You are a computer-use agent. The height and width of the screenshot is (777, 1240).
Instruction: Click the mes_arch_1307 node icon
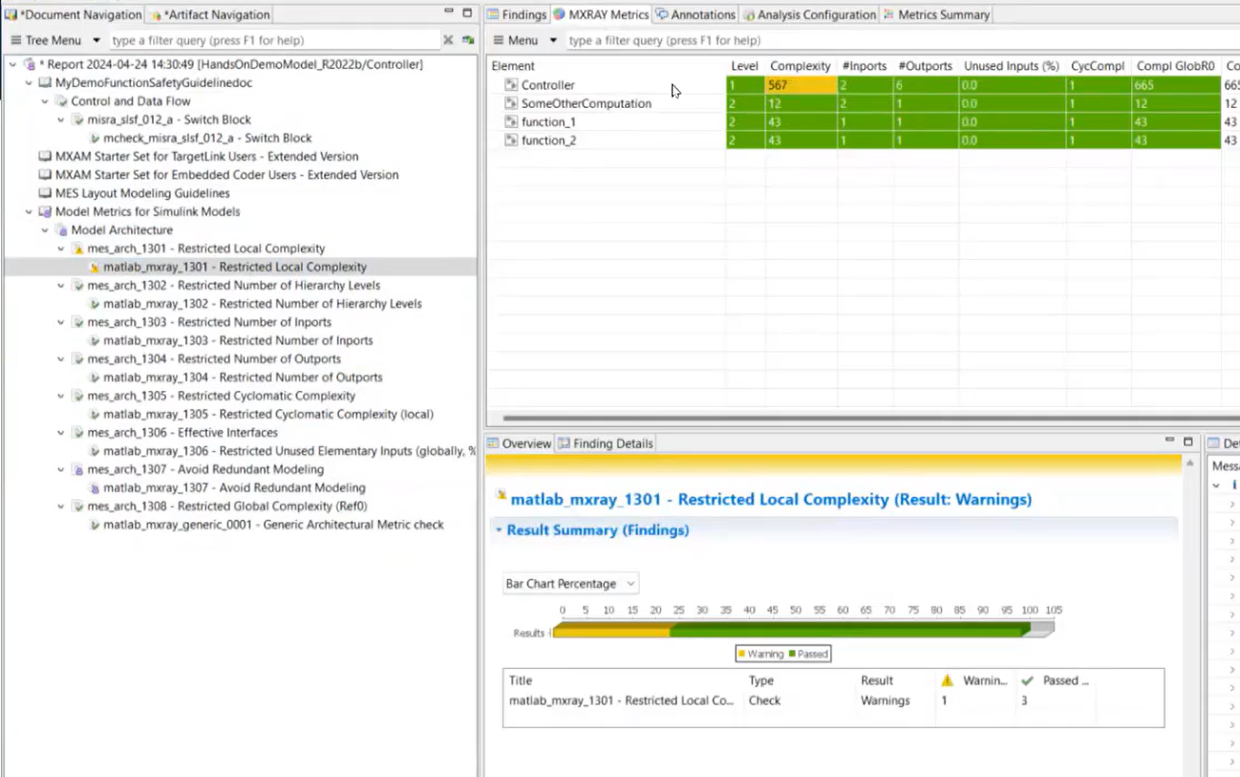click(x=77, y=469)
